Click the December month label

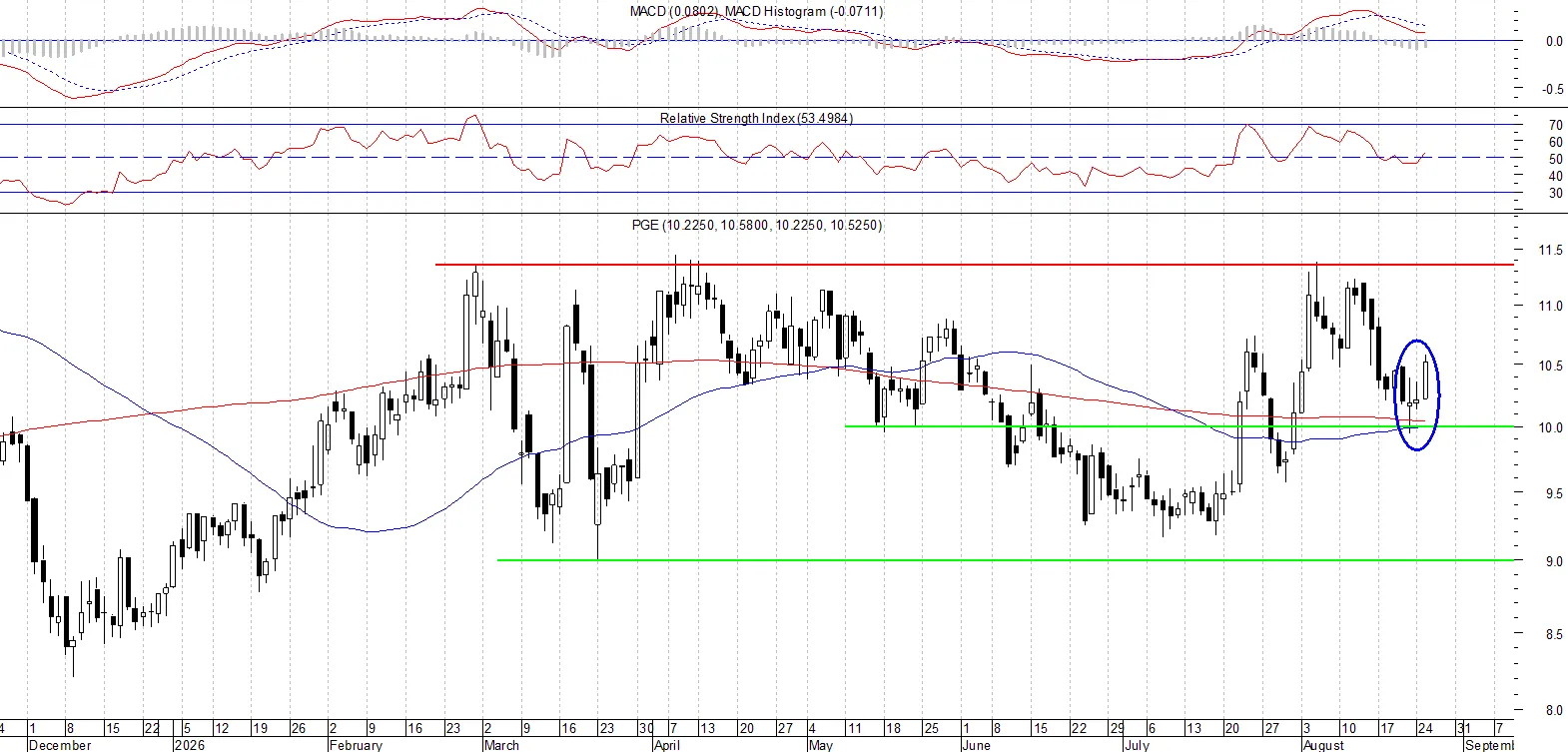pyautogui.click(x=60, y=745)
